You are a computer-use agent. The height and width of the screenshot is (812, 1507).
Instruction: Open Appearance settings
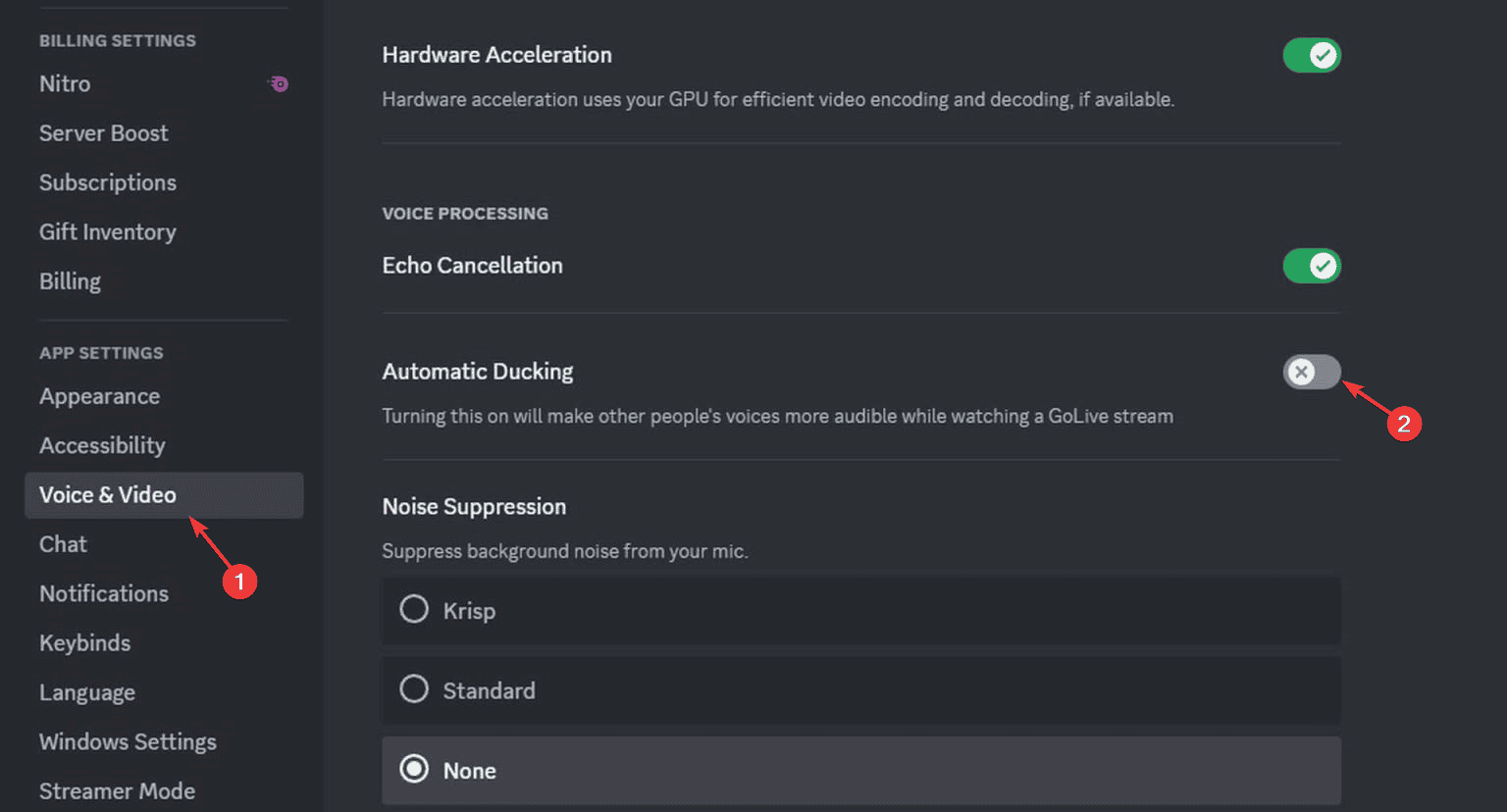click(x=99, y=396)
